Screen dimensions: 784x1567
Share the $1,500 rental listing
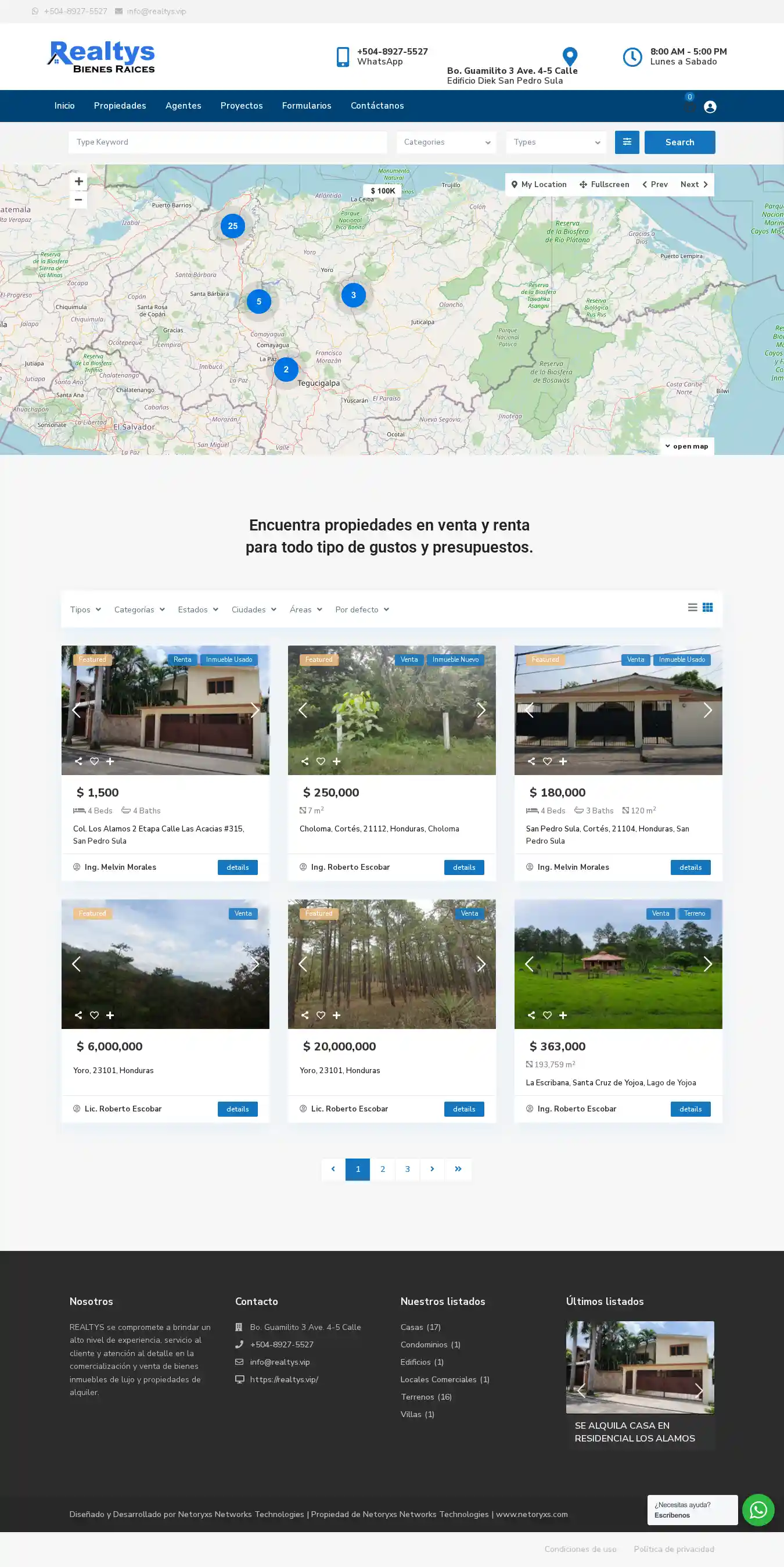[78, 761]
